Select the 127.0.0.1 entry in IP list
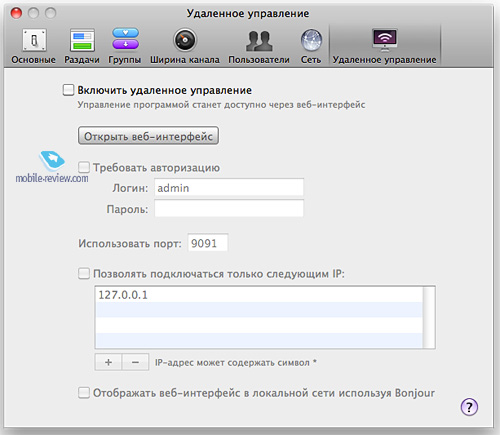Viewport: 500px width, 435px height. [x=259, y=295]
